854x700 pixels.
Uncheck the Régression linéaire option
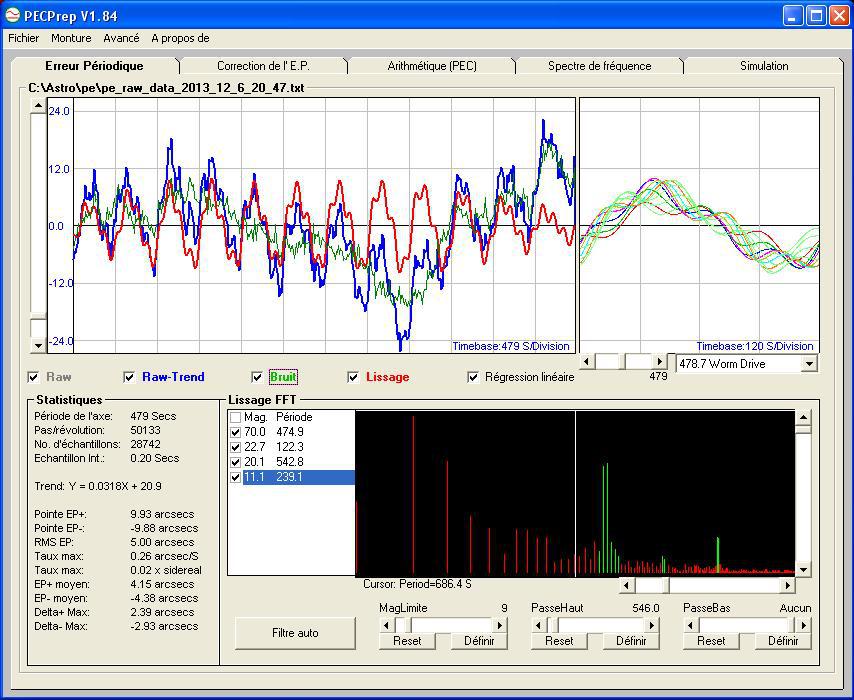click(474, 377)
